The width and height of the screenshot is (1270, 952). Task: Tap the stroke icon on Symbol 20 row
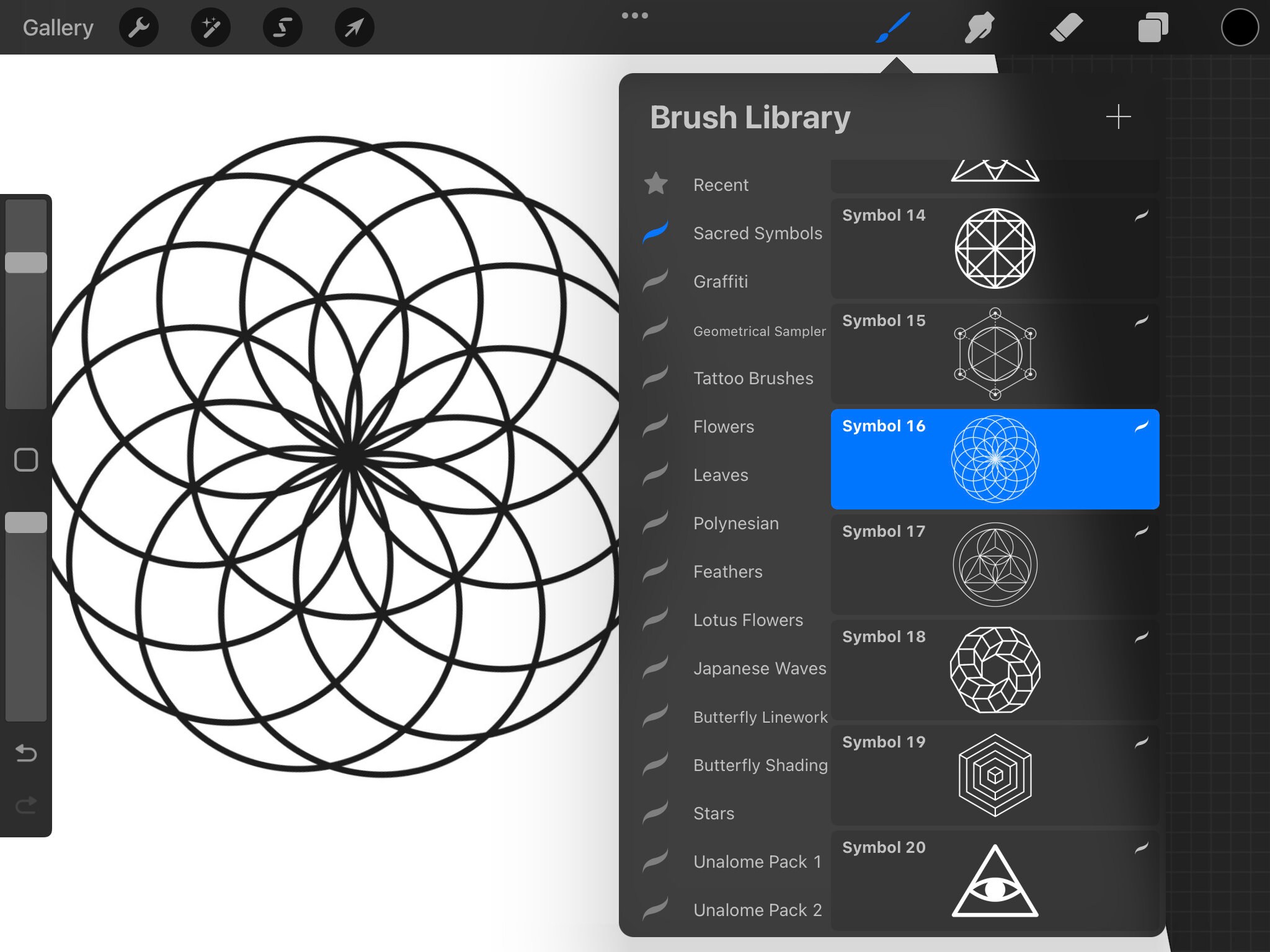1142,847
